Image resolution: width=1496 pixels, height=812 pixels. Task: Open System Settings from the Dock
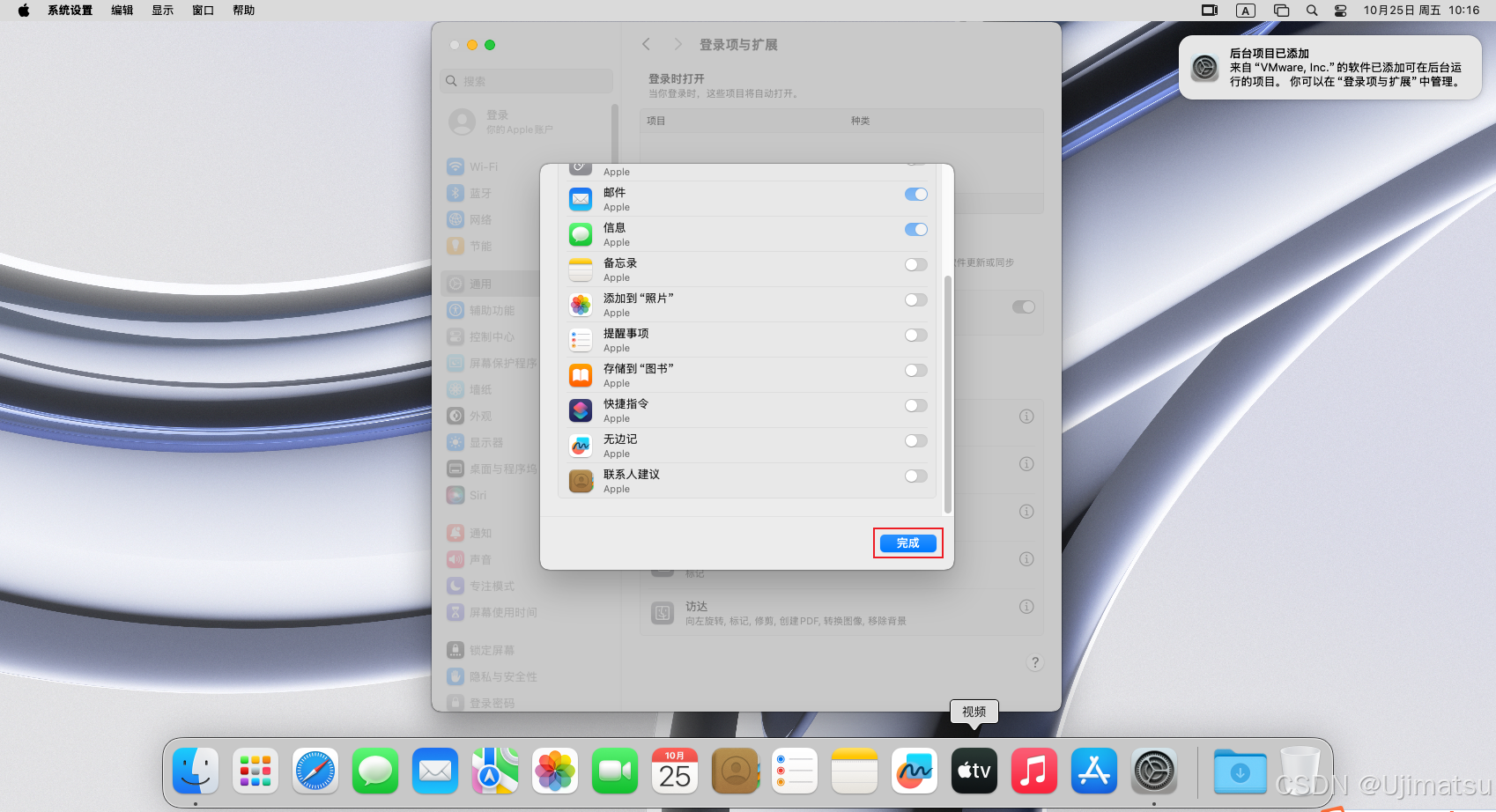point(1154,771)
